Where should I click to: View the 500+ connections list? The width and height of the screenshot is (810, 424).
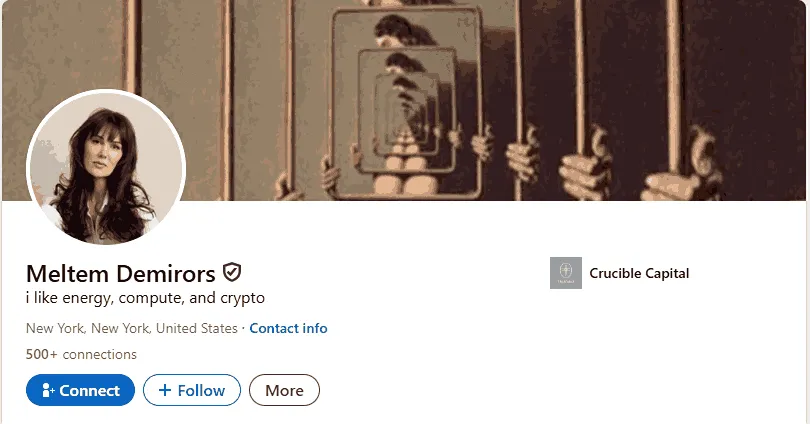pyautogui.click(x=81, y=354)
